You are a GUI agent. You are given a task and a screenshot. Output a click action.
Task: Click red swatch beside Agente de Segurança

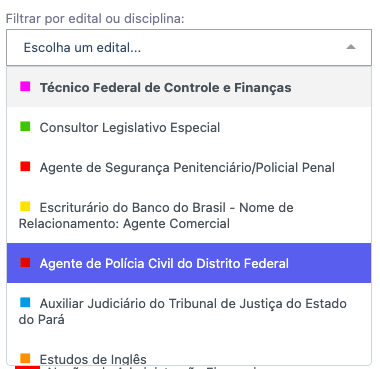click(x=25, y=166)
